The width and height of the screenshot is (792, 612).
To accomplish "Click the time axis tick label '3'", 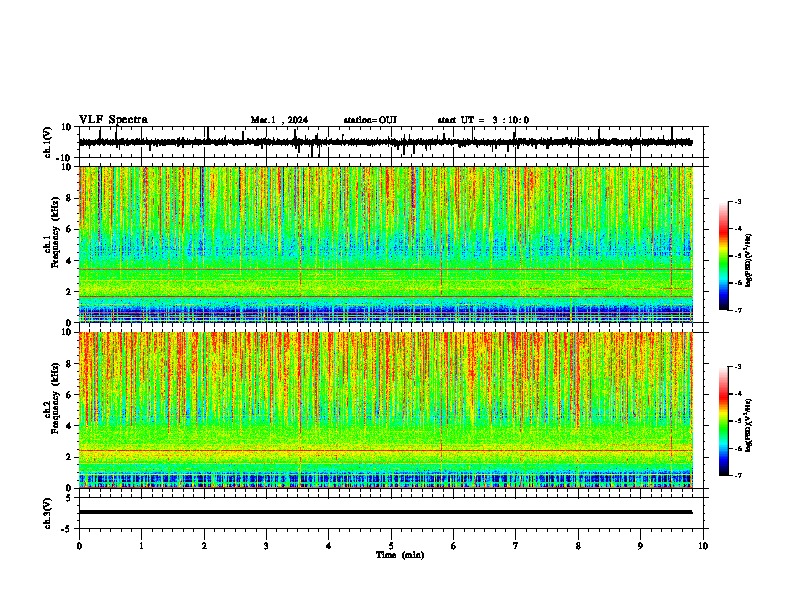I will coord(266,546).
